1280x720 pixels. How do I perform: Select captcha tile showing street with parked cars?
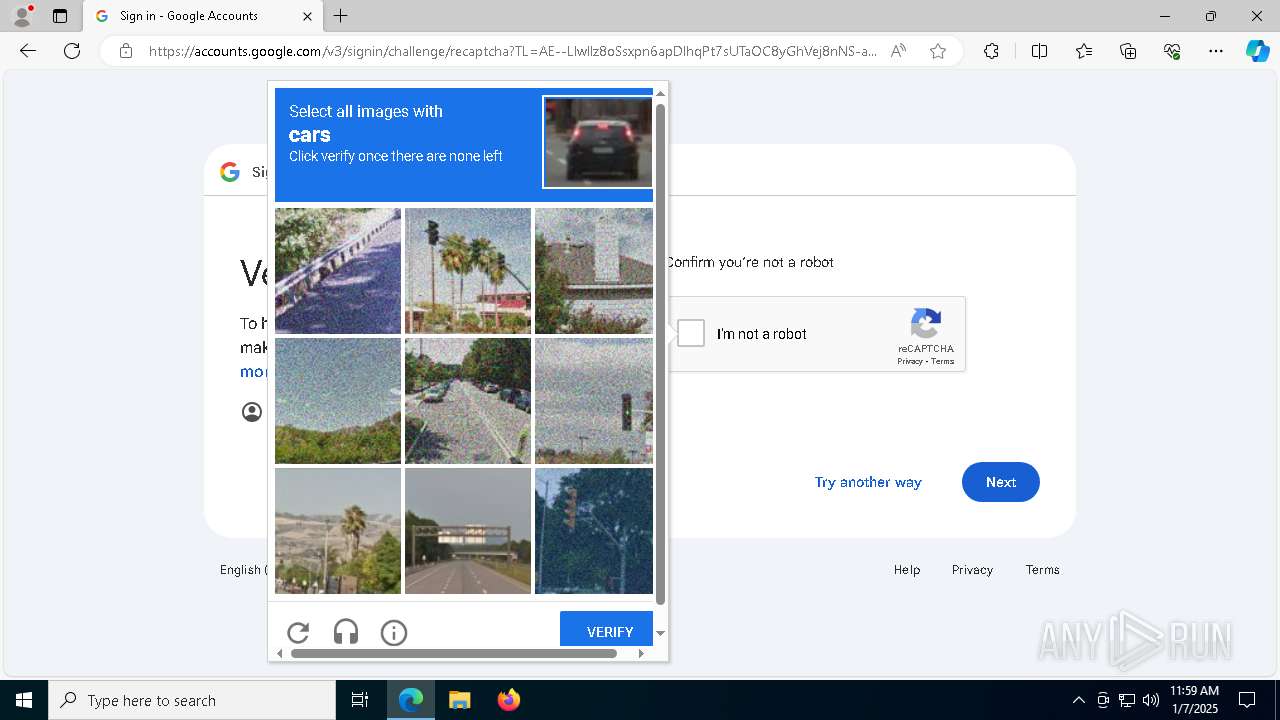coord(468,401)
